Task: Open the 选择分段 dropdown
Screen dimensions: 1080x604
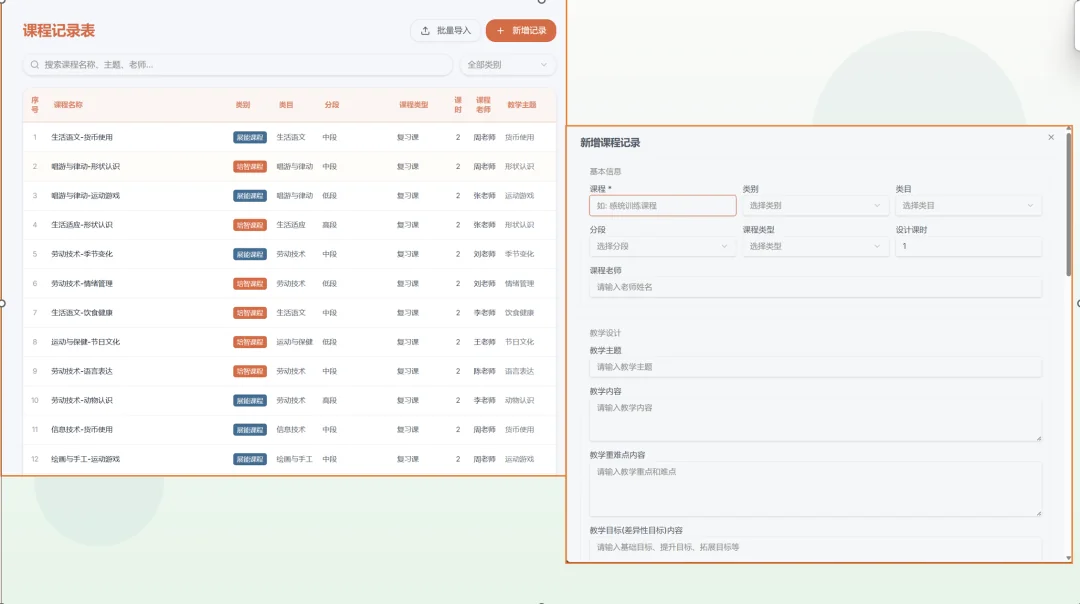Action: click(662, 246)
